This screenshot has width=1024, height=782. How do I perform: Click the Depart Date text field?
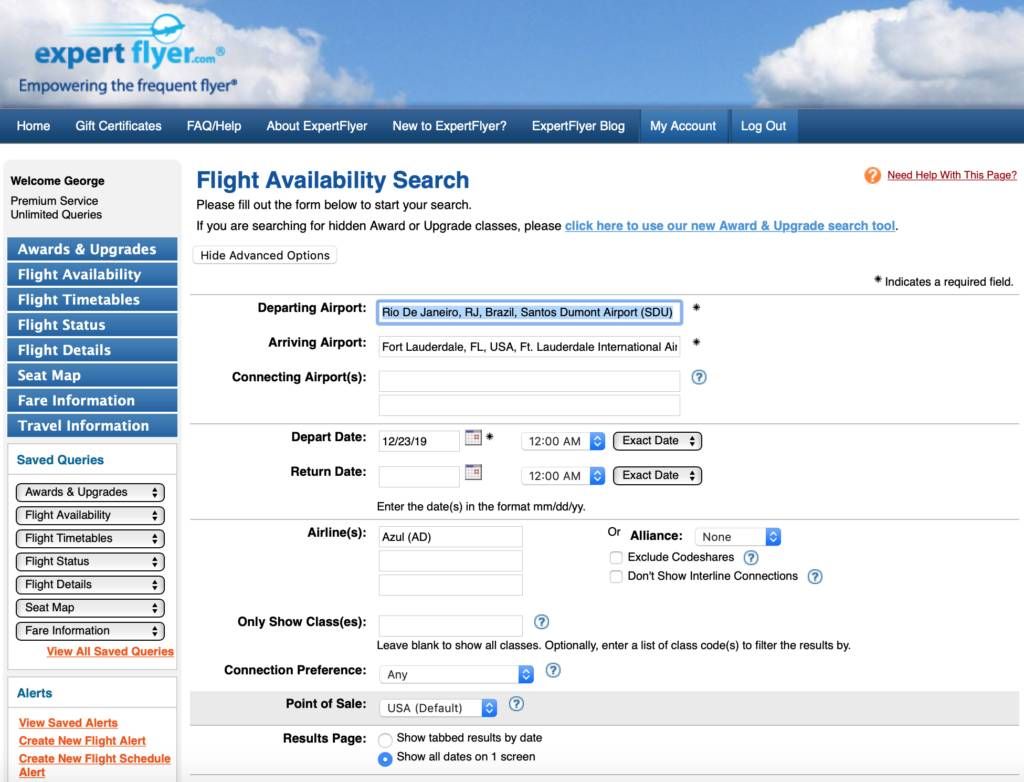tap(419, 441)
